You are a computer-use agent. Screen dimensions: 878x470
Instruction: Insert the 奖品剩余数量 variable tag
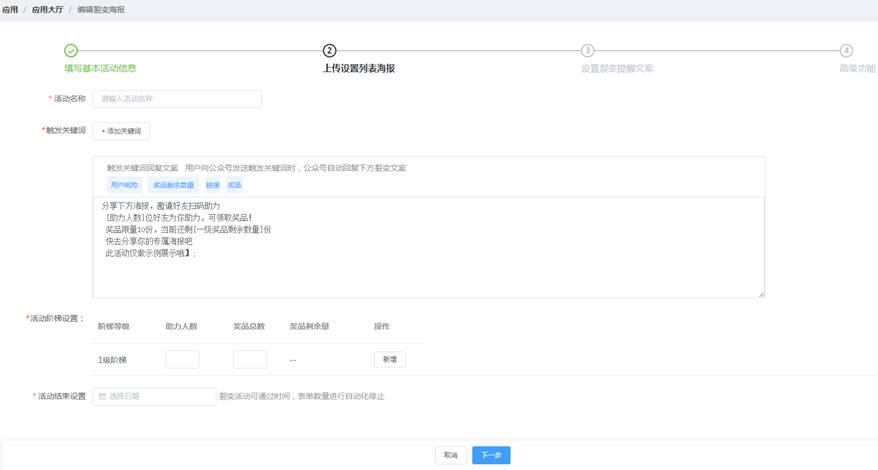point(174,185)
